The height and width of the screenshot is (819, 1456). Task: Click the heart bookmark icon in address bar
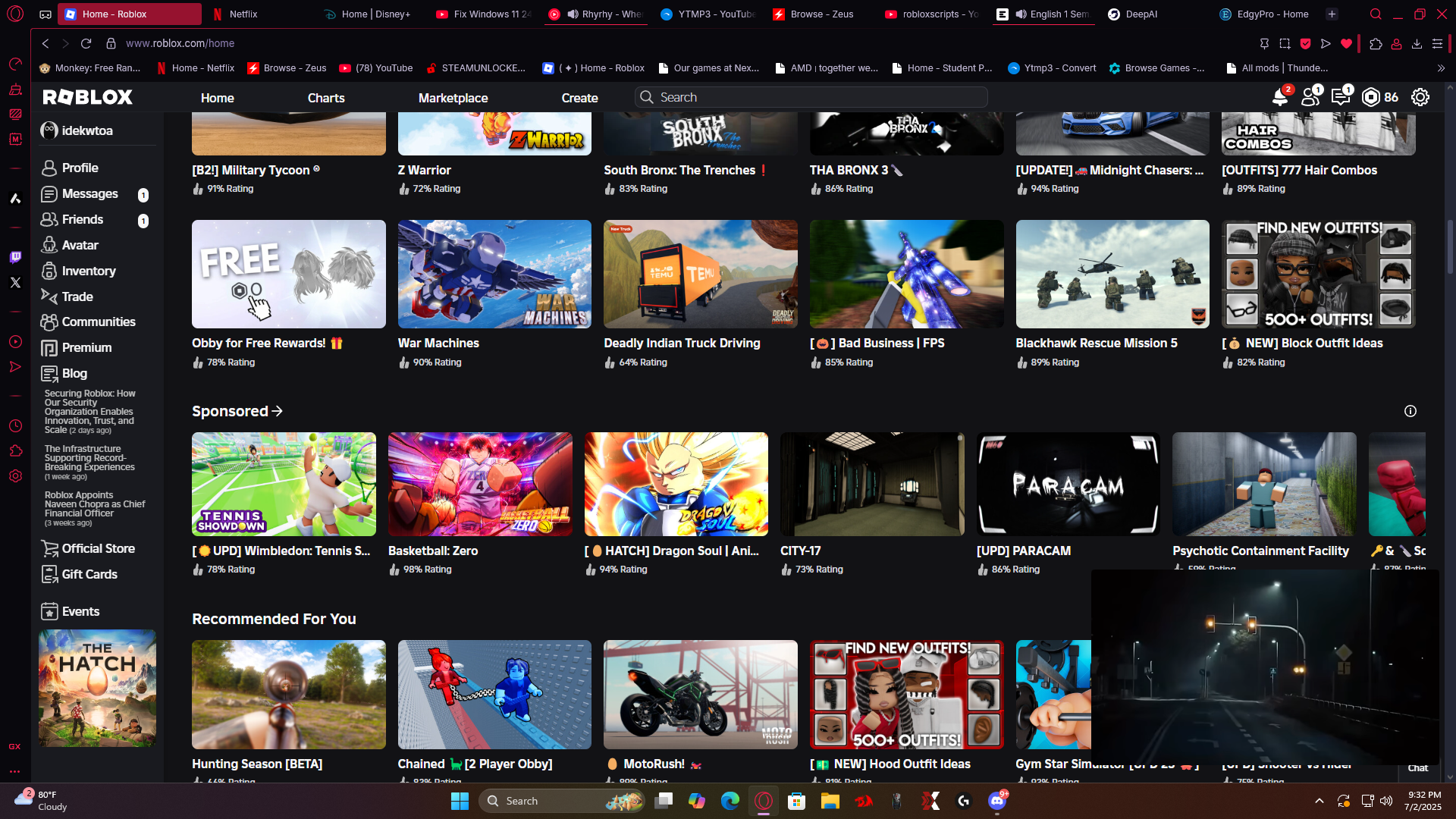pyautogui.click(x=1346, y=43)
